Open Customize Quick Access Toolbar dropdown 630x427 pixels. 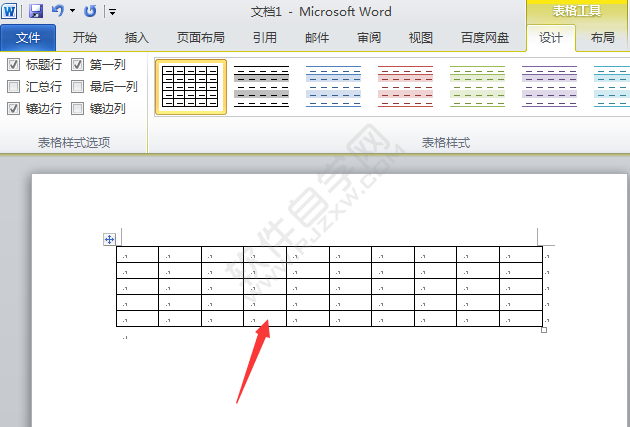[112, 12]
